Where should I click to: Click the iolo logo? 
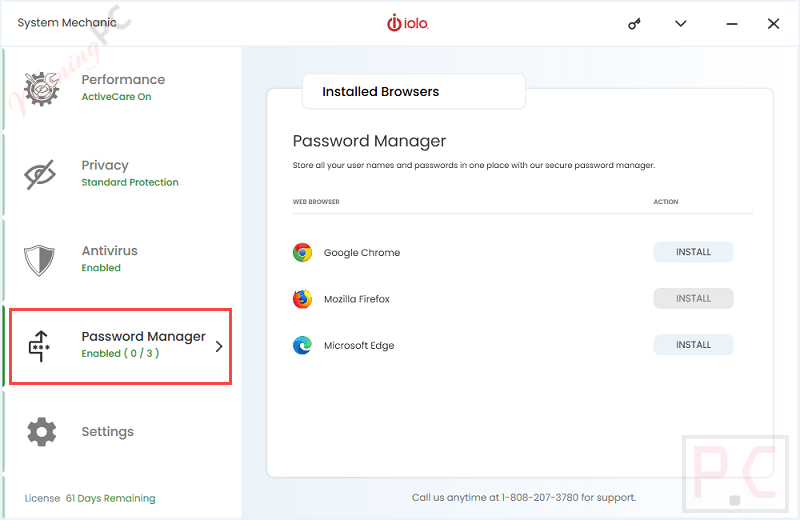pyautogui.click(x=408, y=23)
